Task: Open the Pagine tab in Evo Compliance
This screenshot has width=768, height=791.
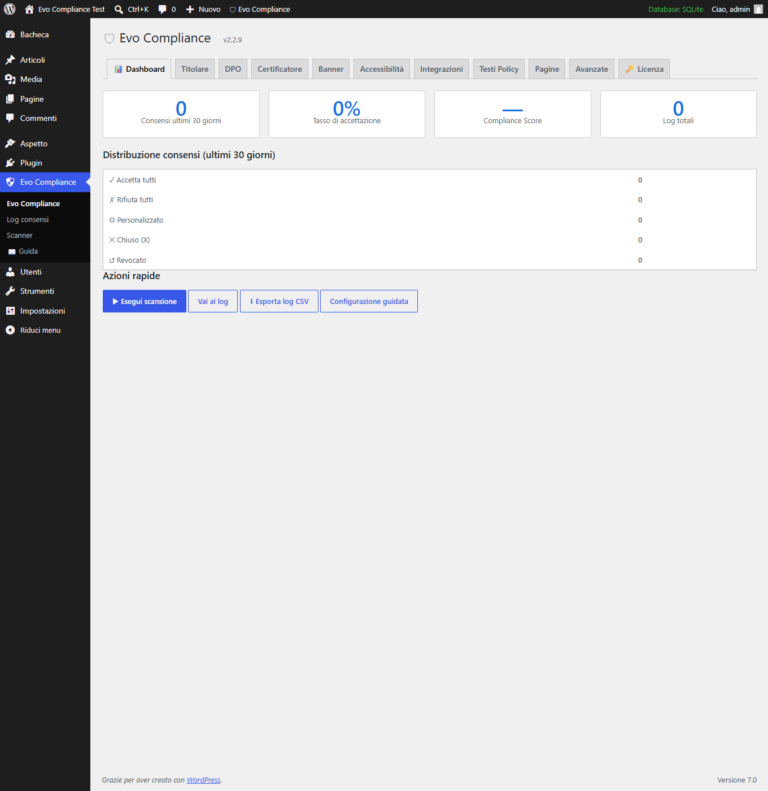Action: [547, 69]
